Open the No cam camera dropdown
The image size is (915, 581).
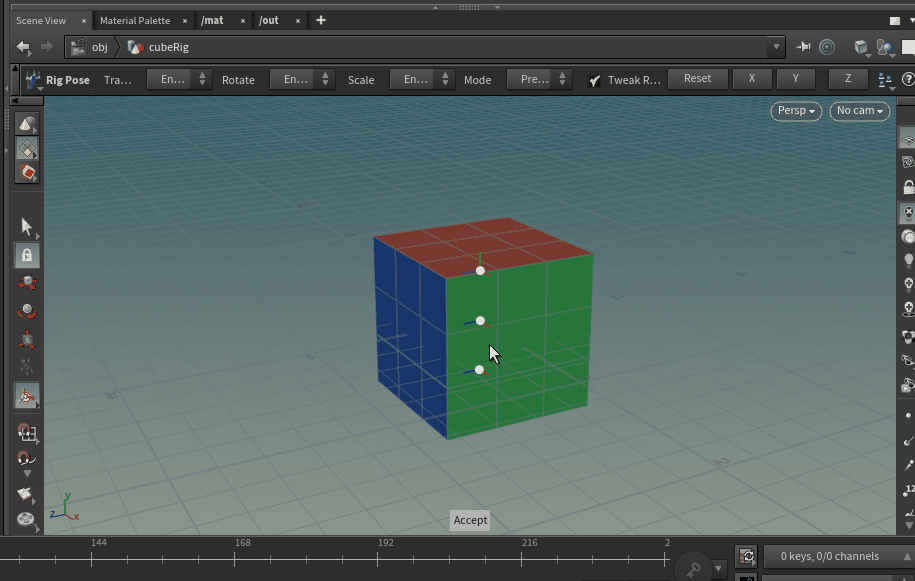pyautogui.click(x=859, y=111)
